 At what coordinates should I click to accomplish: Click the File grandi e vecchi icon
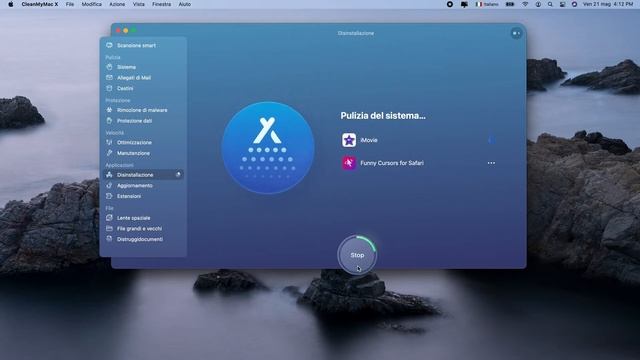109,229
